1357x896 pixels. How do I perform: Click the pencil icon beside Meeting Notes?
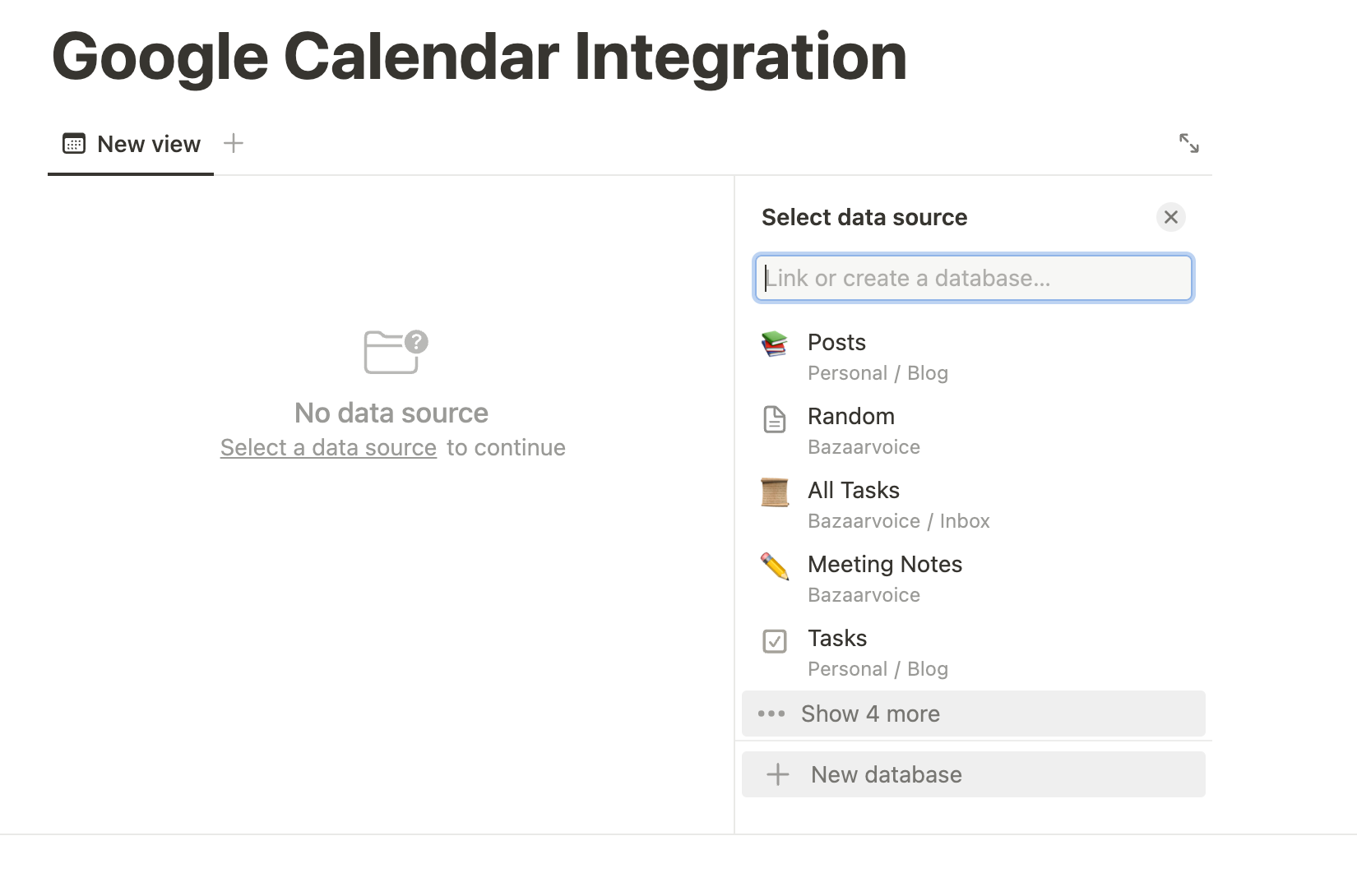774,566
